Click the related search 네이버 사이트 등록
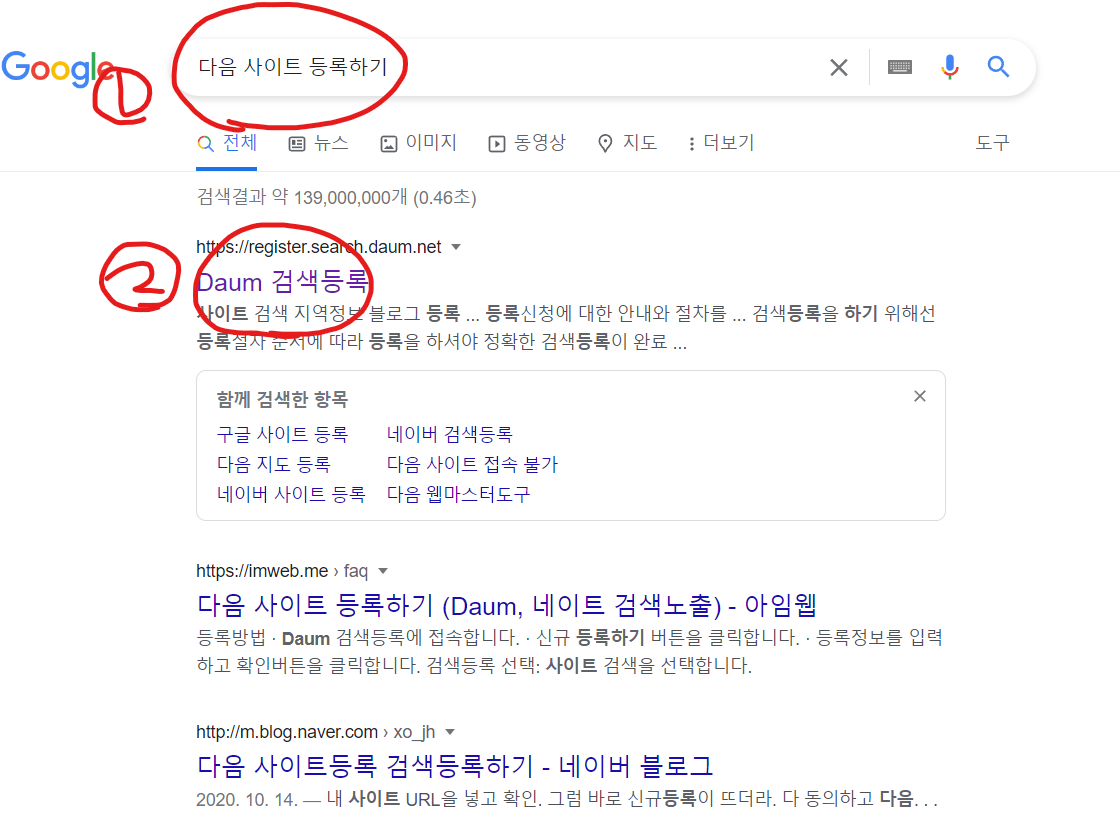Image resolution: width=1120 pixels, height=821 pixels. (x=291, y=494)
